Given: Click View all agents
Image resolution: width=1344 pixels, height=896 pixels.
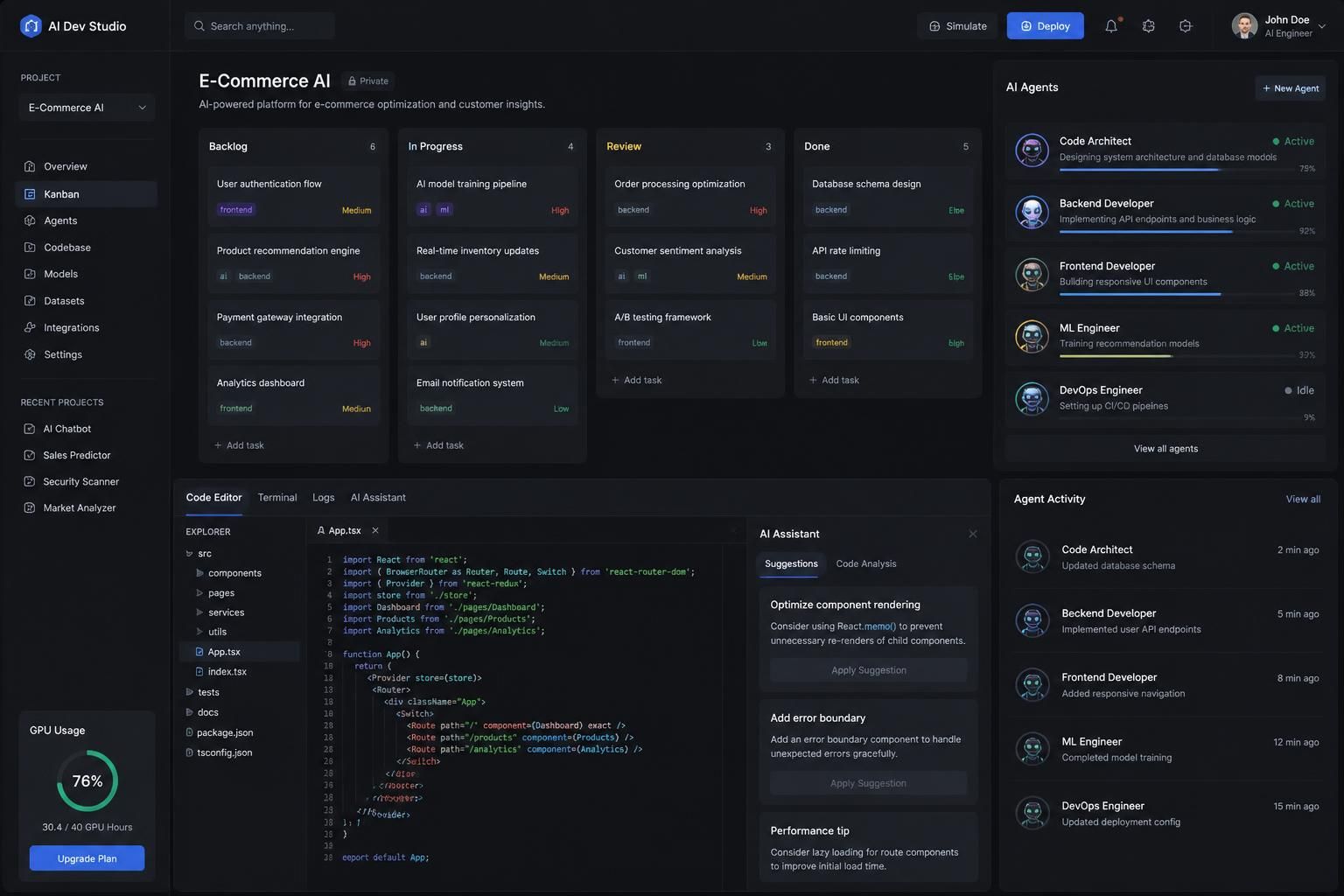Looking at the screenshot, I should tap(1165, 449).
